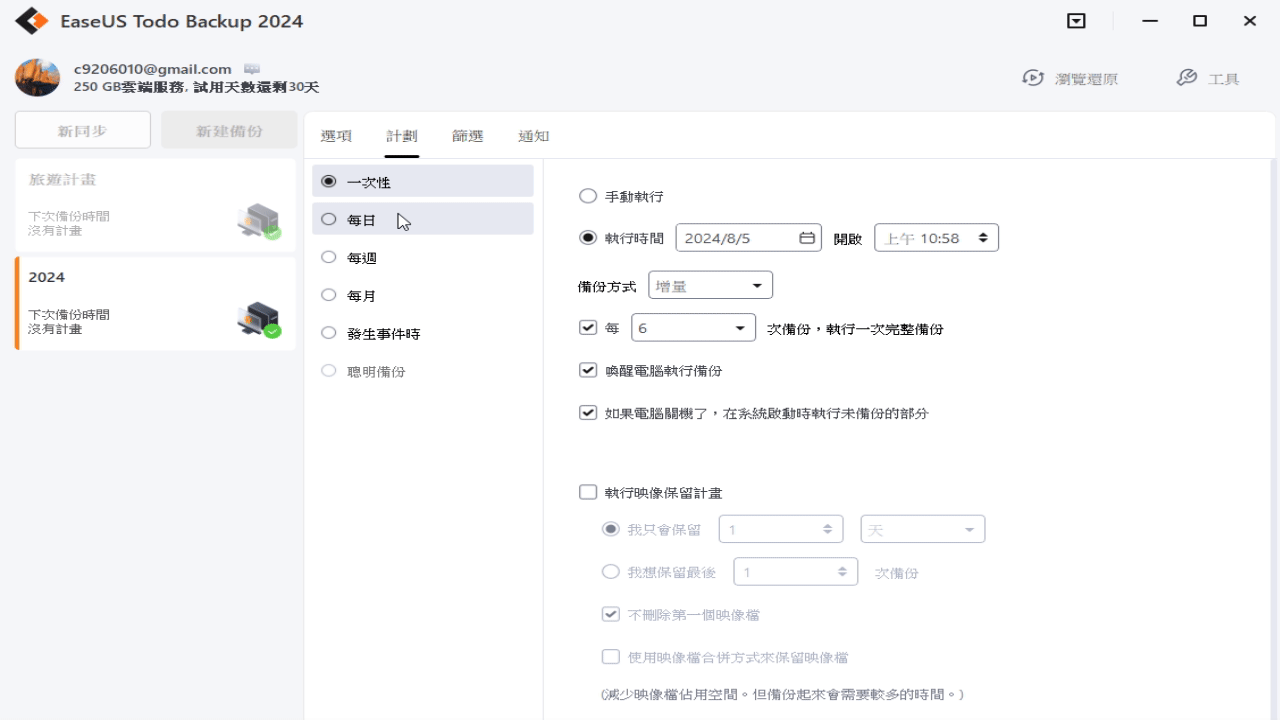Click the title bar dropdown menu icon
The image size is (1280, 720).
tap(1076, 21)
